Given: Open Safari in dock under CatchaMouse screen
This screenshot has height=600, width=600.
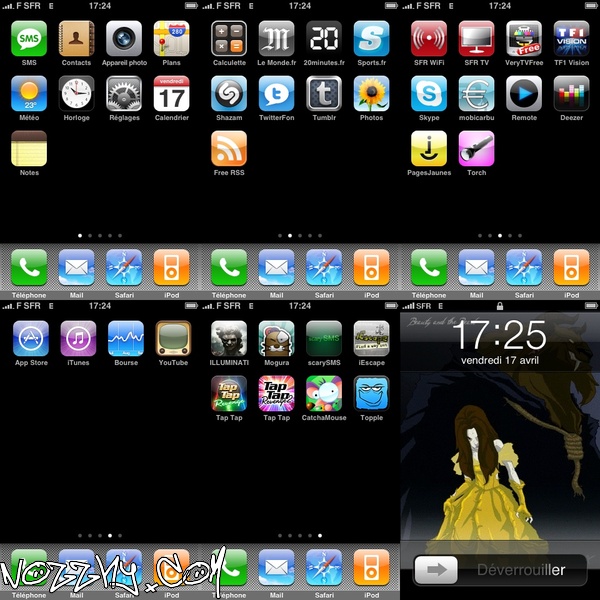Looking at the screenshot, I should (324, 567).
